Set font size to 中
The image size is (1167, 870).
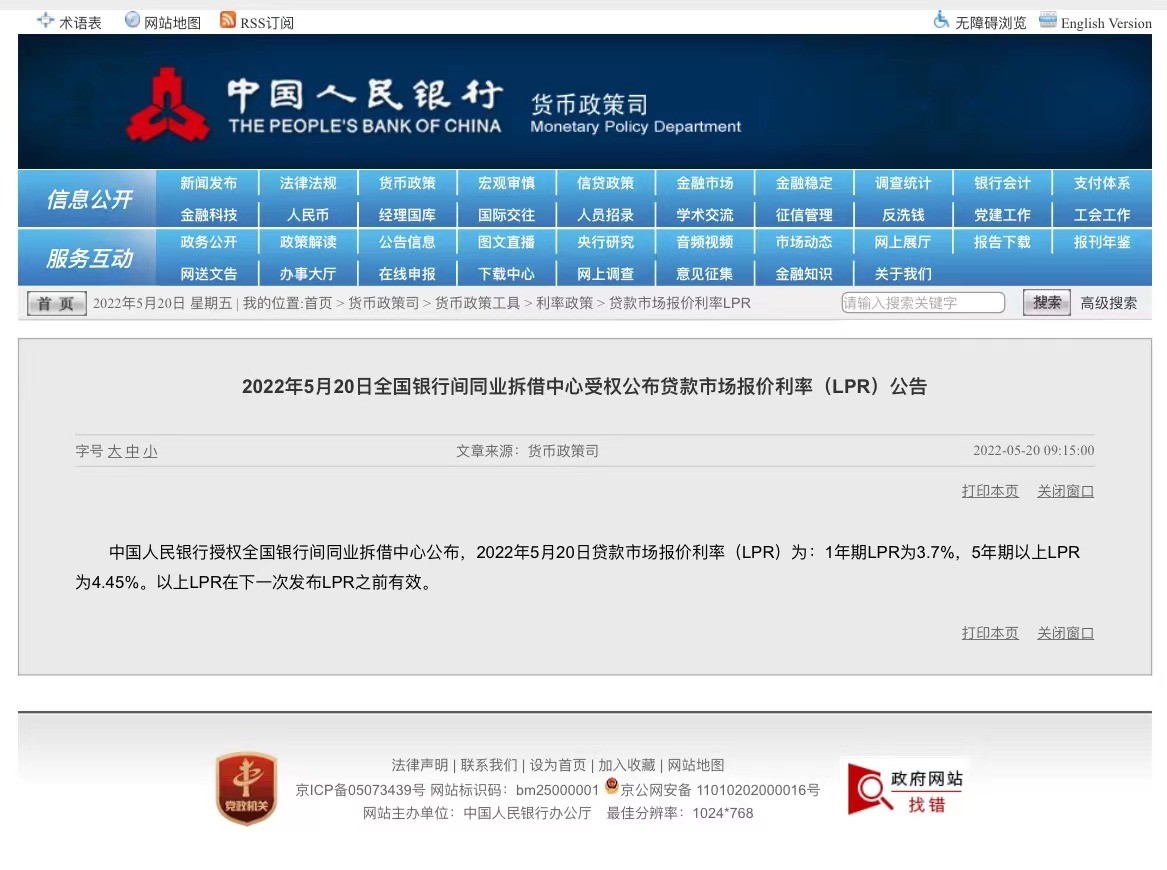[132, 451]
